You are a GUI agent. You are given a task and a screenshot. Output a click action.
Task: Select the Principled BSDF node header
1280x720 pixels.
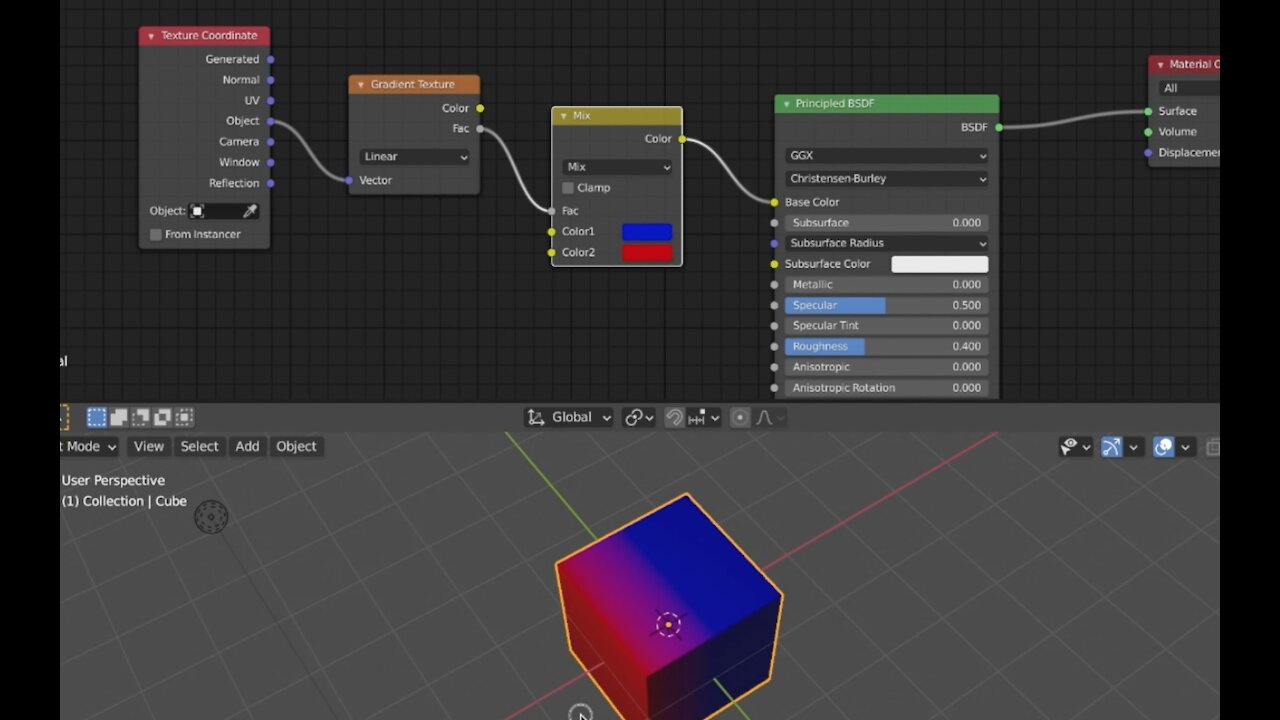click(x=887, y=104)
